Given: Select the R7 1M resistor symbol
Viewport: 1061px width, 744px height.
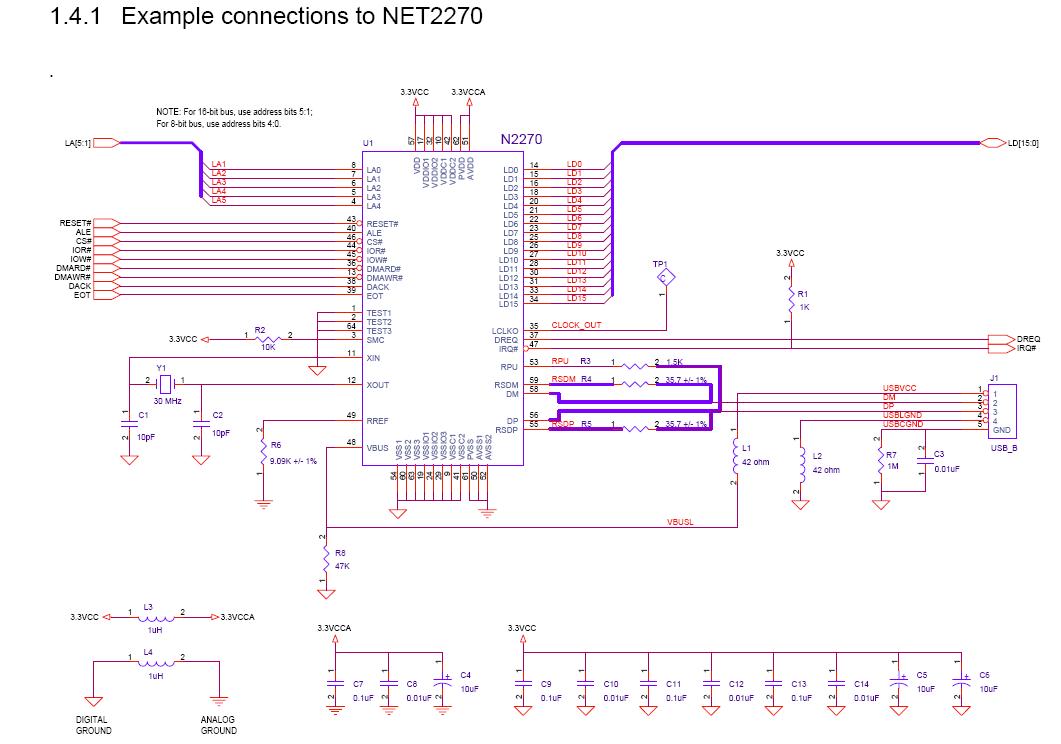Looking at the screenshot, I should point(880,462).
